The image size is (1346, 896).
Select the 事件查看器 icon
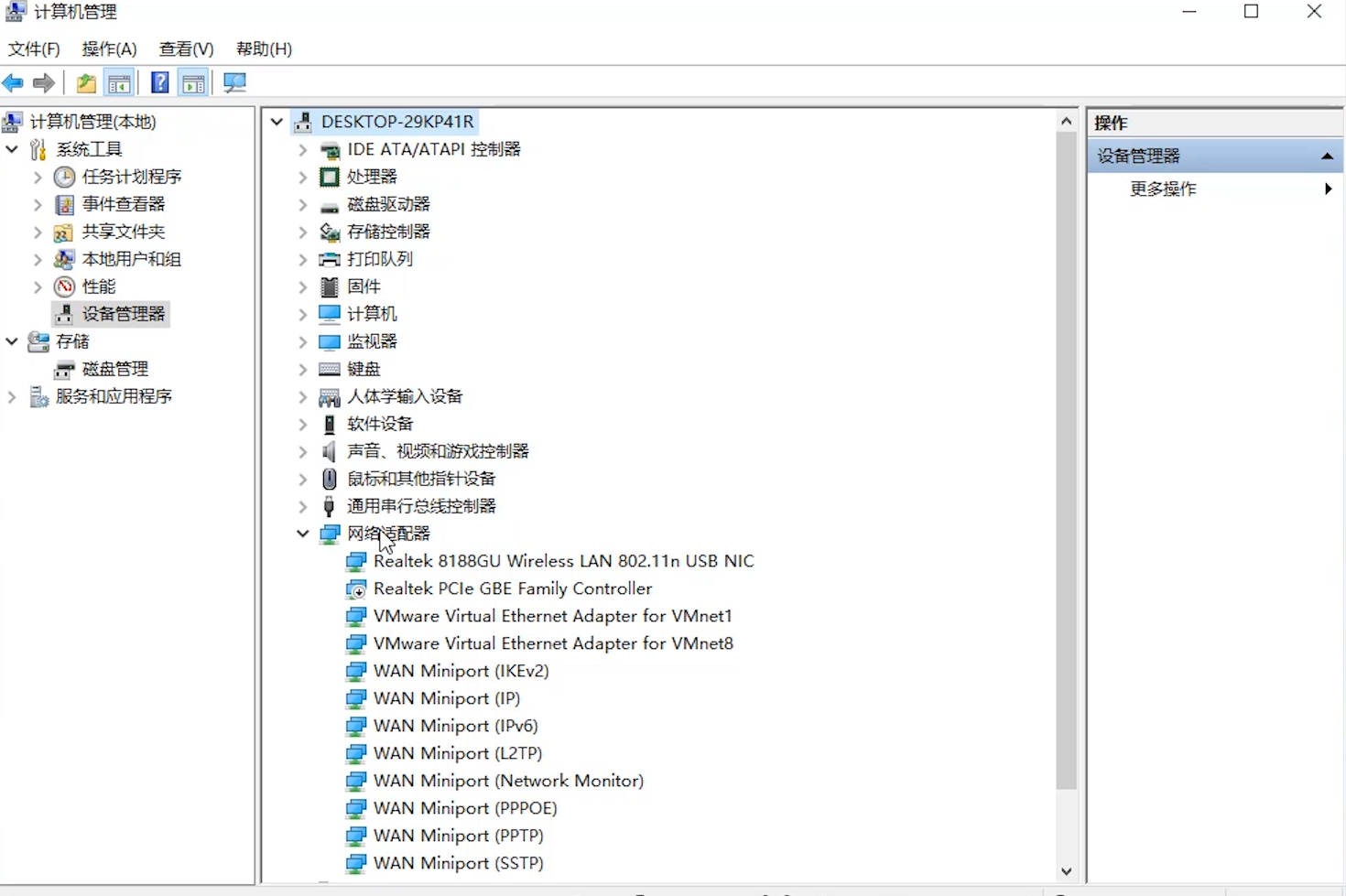[64, 204]
